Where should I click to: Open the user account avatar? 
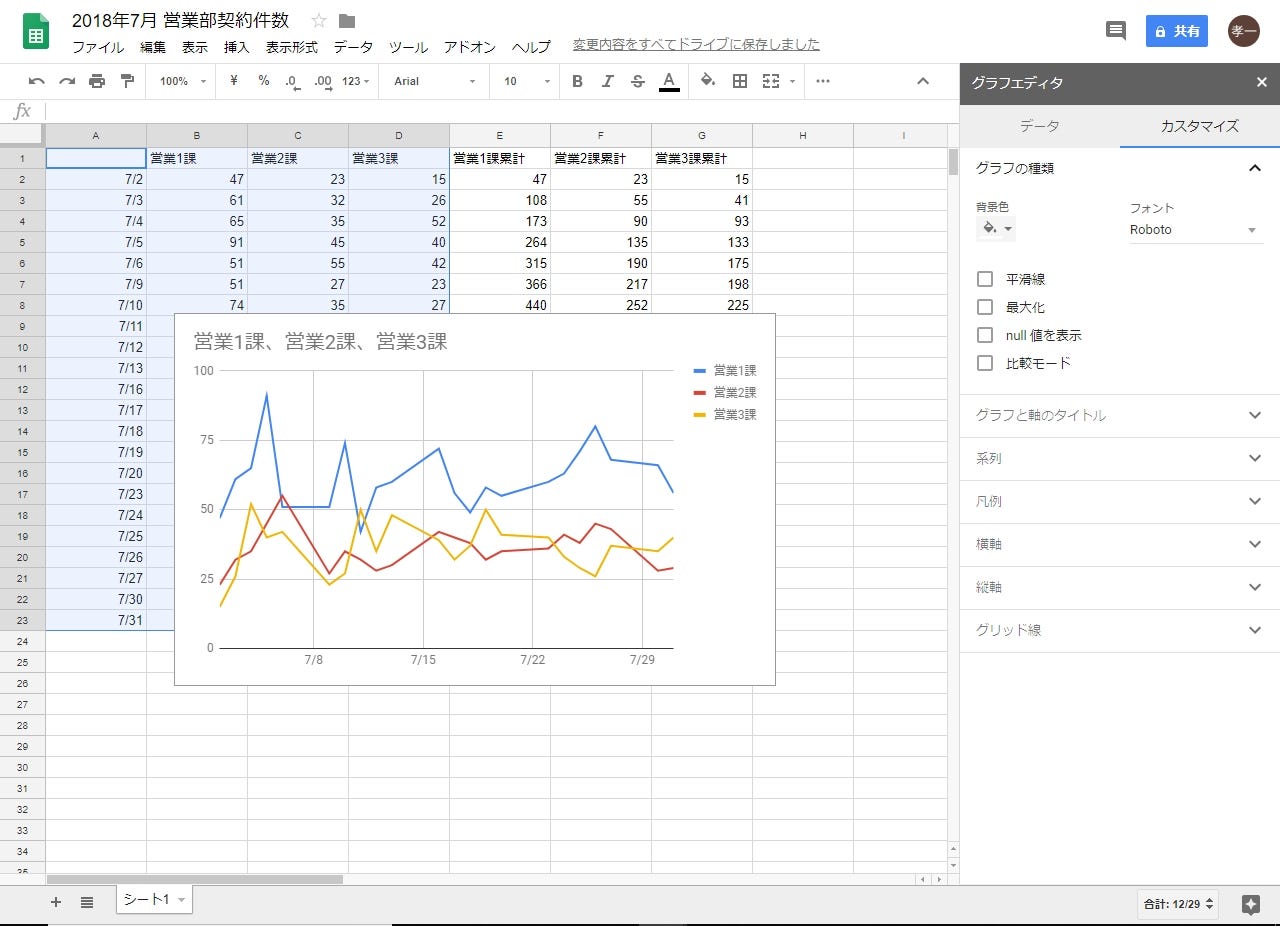click(1243, 31)
